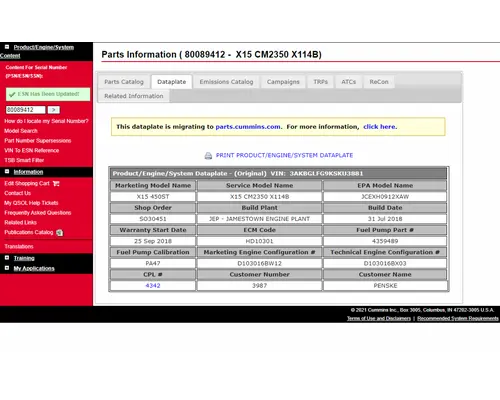500x400 pixels.
Task: Follow the parts.cummins.com link
Action: tap(248, 127)
